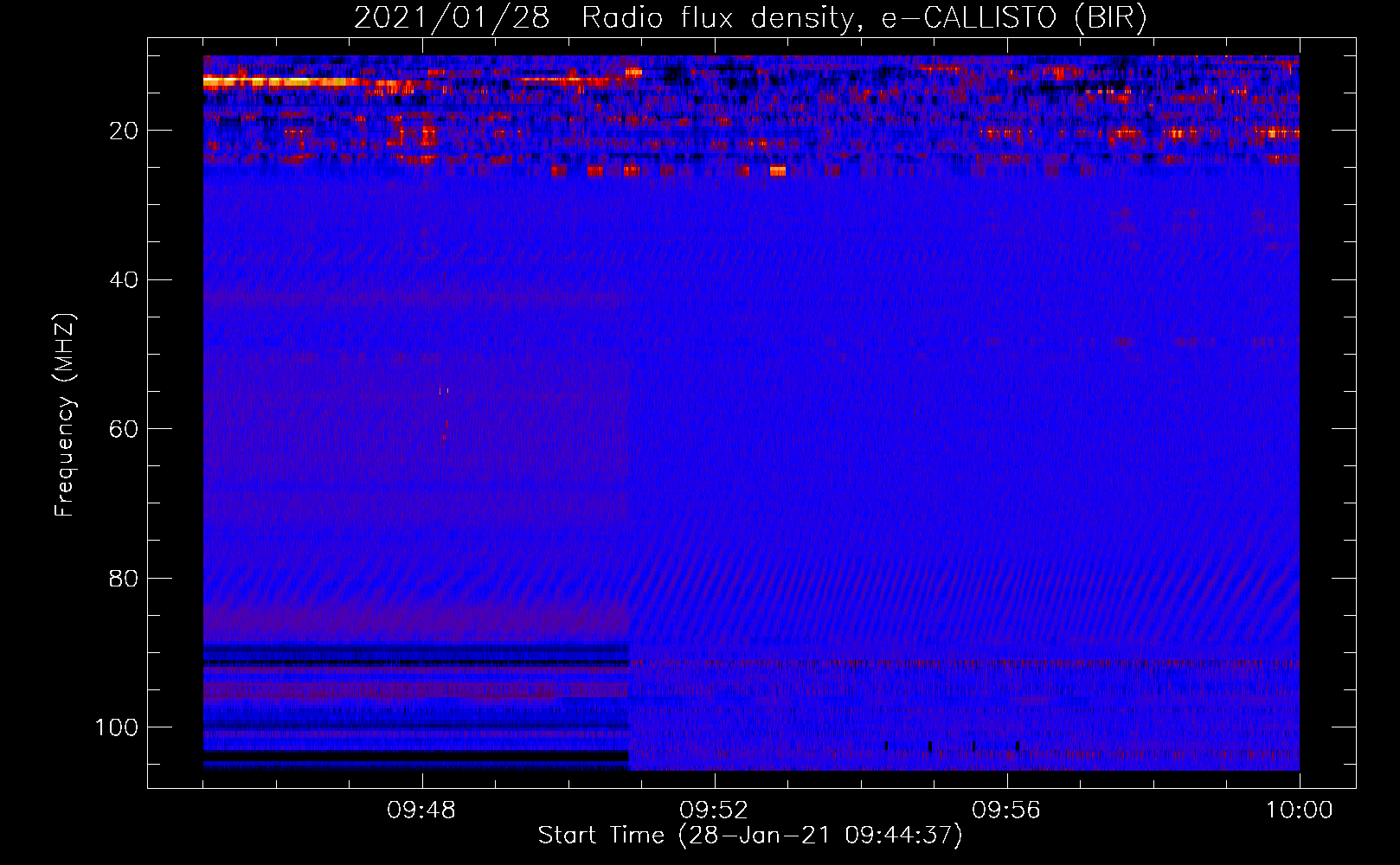Image resolution: width=1400 pixels, height=865 pixels.
Task: Click the 60 MHz frequency tick label
Action: pyautogui.click(x=125, y=429)
